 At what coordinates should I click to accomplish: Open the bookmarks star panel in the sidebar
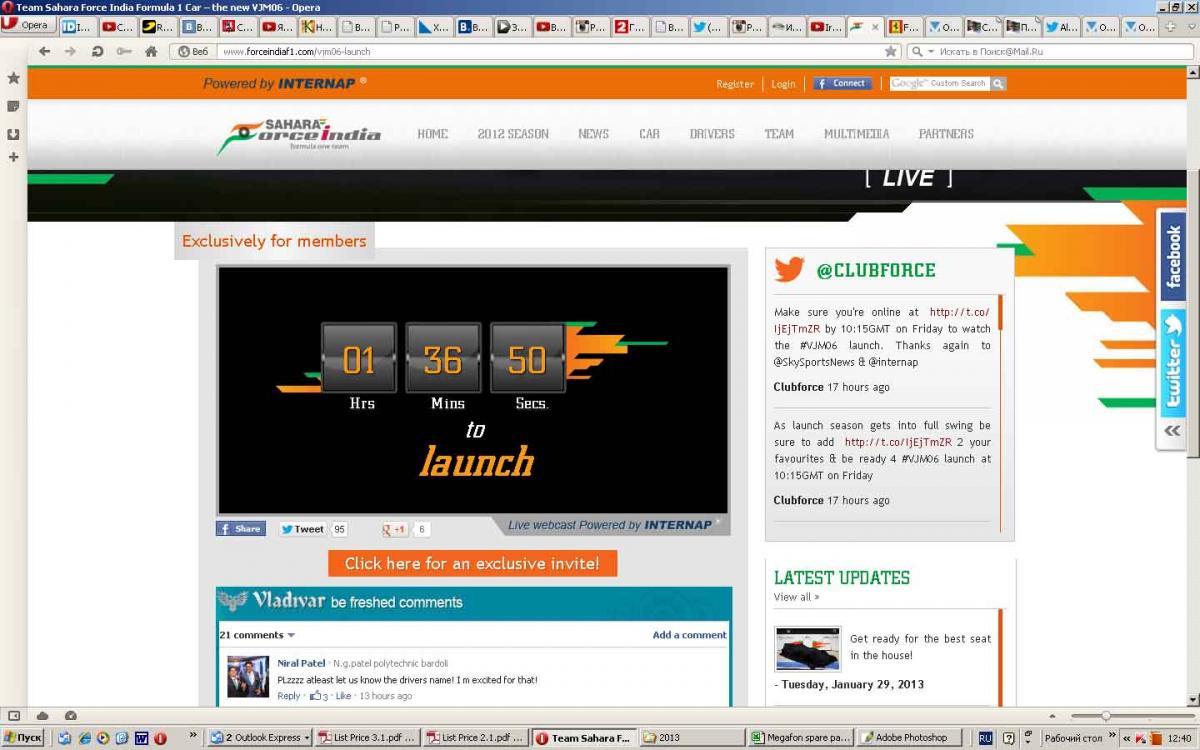(13, 78)
